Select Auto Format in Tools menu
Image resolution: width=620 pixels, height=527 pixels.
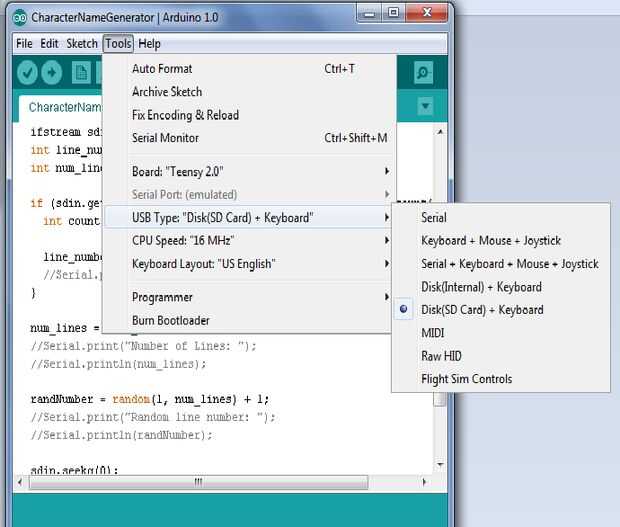point(248,69)
